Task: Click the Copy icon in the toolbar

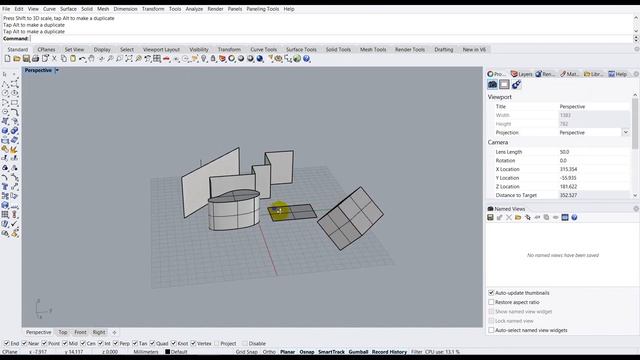Action: (x=64, y=59)
